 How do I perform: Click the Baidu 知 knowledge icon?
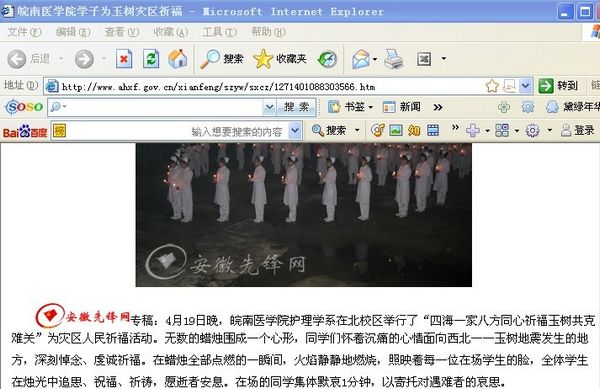tap(414, 130)
